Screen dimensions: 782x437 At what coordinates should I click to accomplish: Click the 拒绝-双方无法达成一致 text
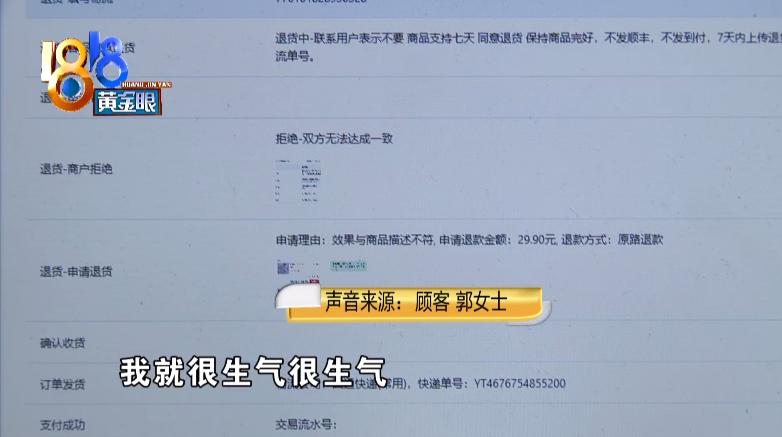tap(334, 139)
